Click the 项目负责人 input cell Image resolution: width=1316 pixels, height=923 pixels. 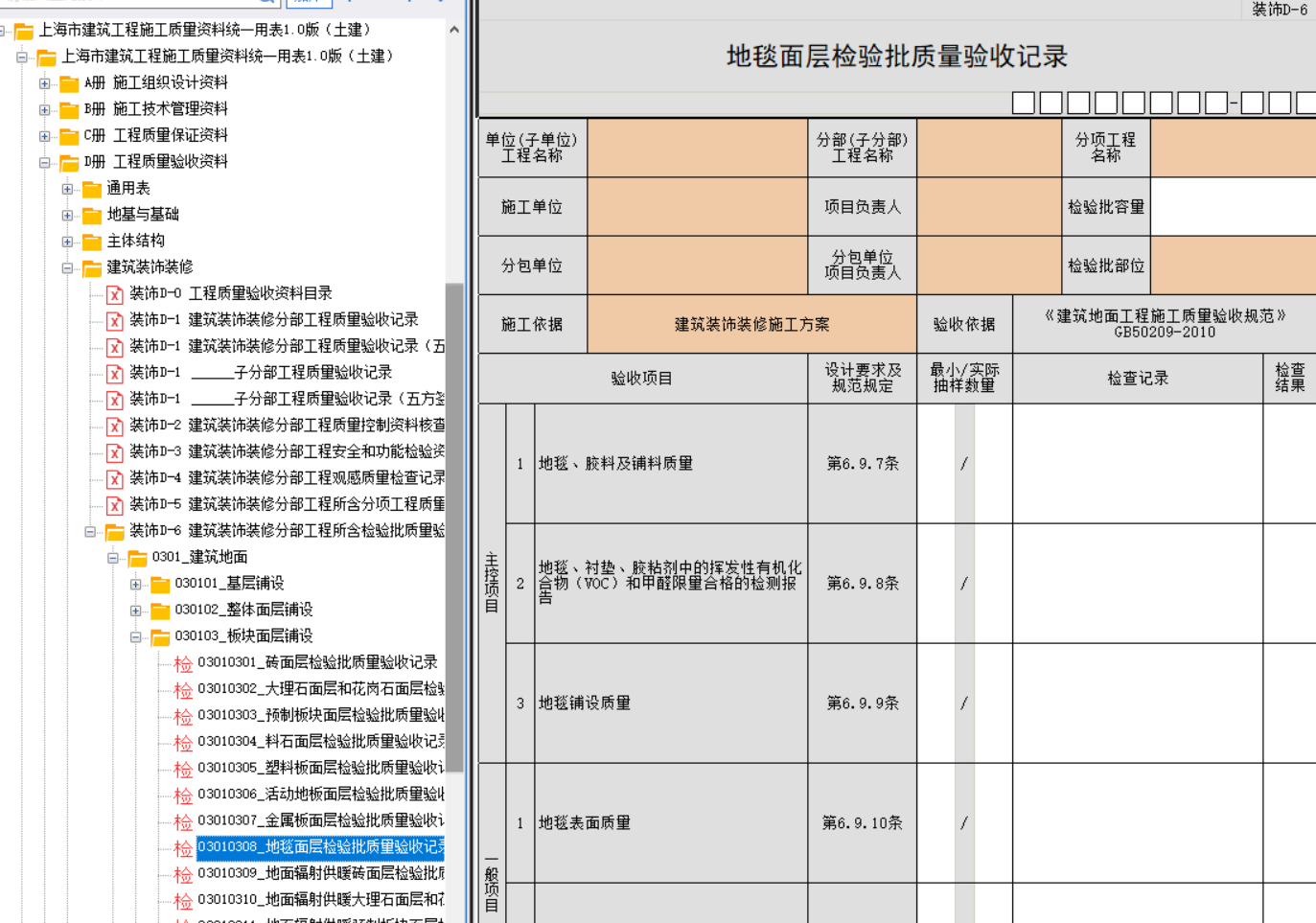click(x=989, y=207)
